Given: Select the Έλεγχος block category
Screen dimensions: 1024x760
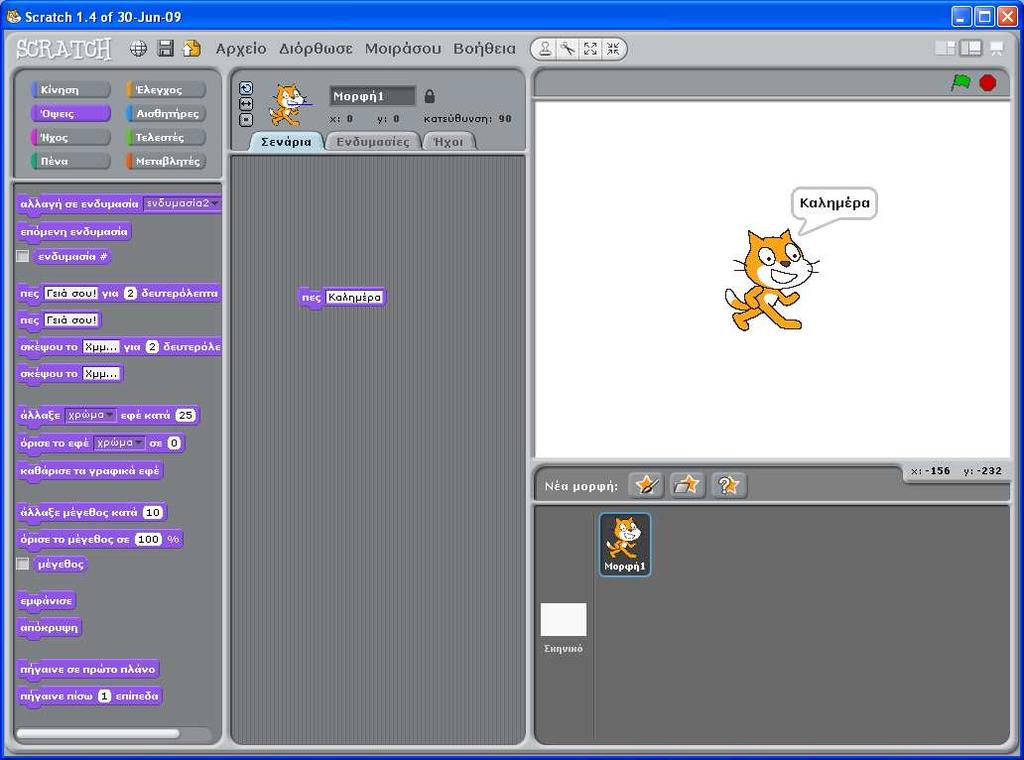Looking at the screenshot, I should pos(166,89).
